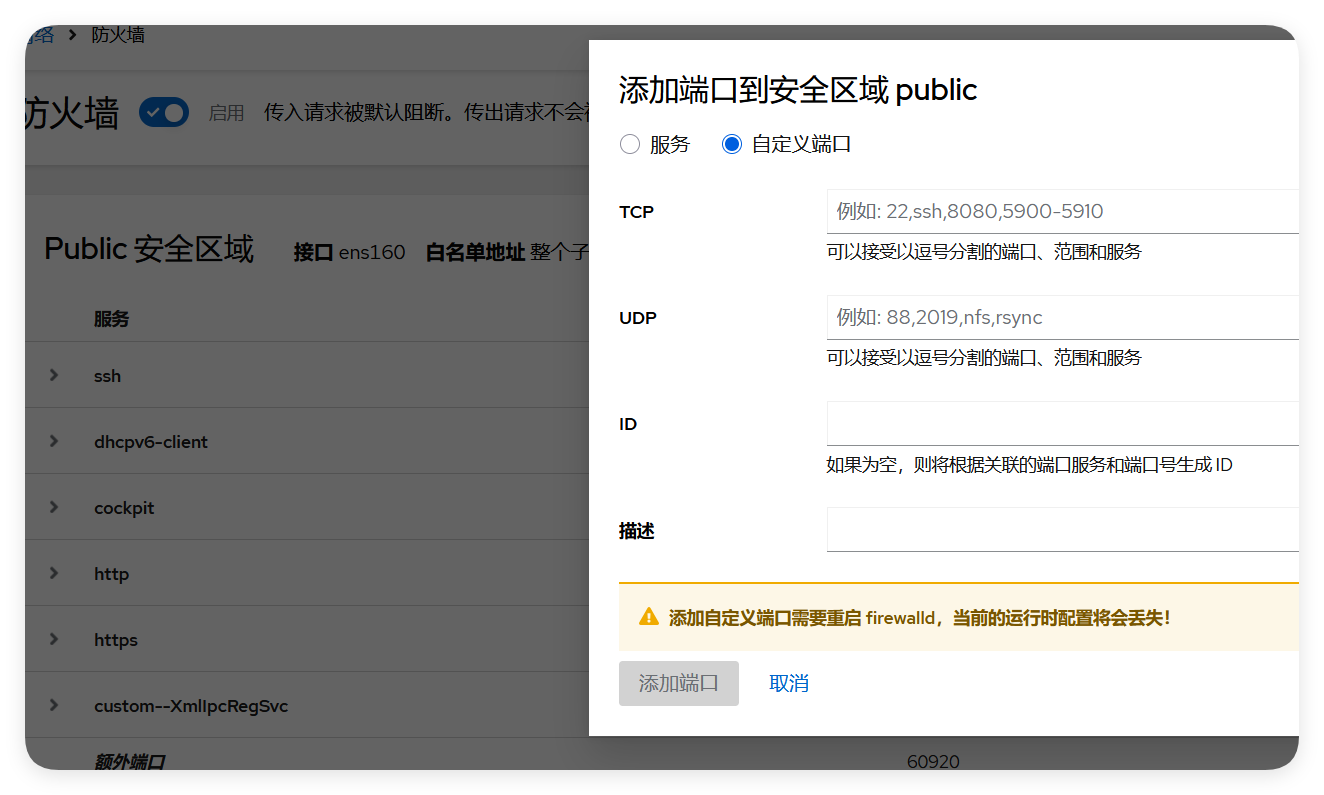Disable the firewall enable toggle
This screenshot has height=795, width=1324.
point(163,112)
